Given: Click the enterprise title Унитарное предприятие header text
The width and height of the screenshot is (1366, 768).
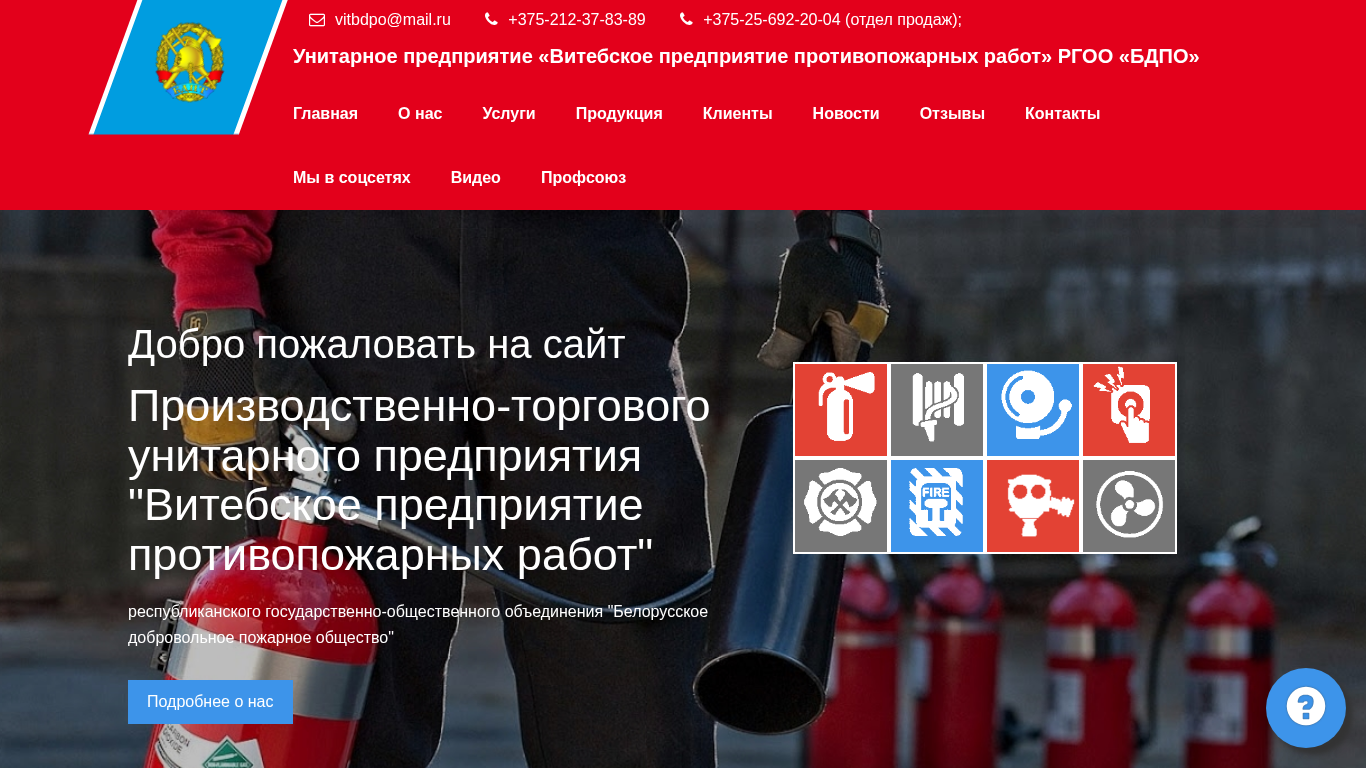Looking at the screenshot, I should pyautogui.click(x=746, y=56).
